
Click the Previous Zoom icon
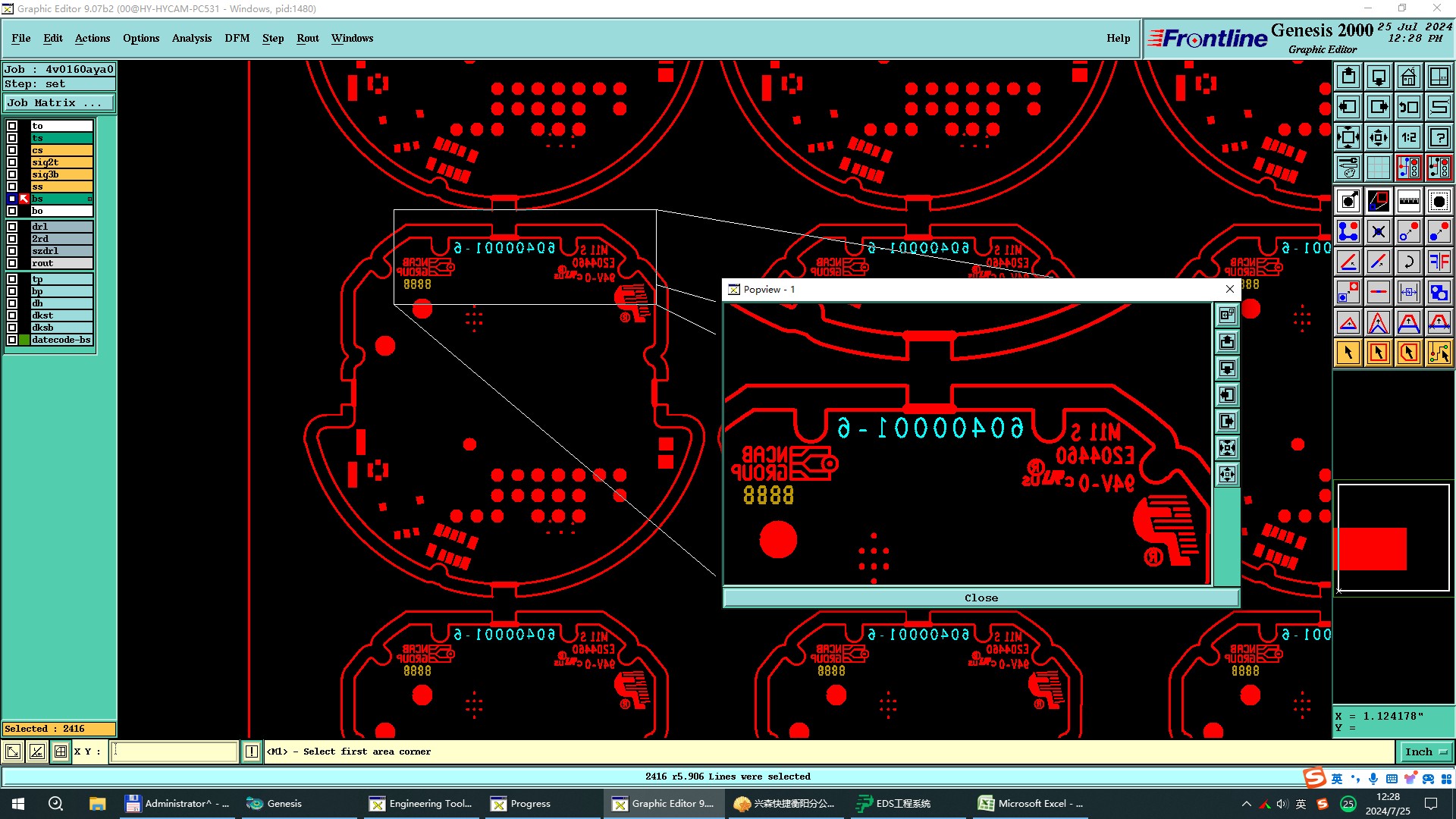click(x=1409, y=107)
